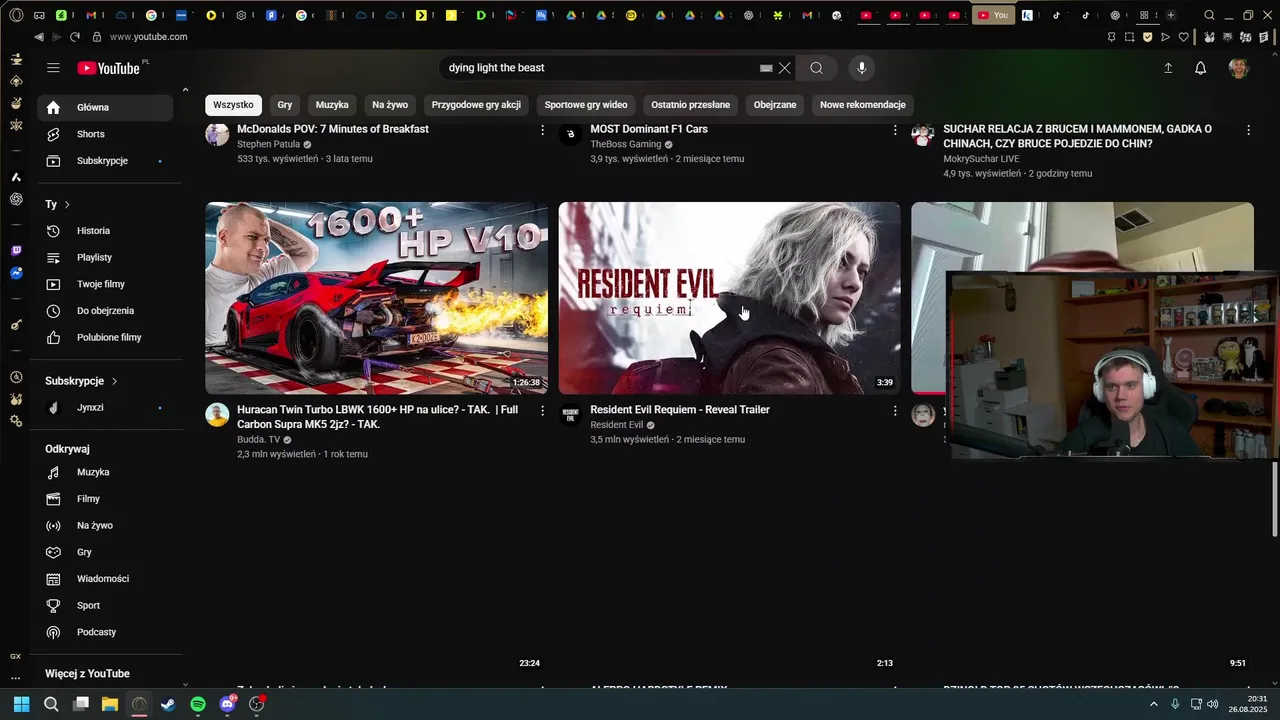Screen dimensions: 1280x720
Task: Browse Na żywo in the sidebar Odkrywaj
Action: [x=105, y=526]
